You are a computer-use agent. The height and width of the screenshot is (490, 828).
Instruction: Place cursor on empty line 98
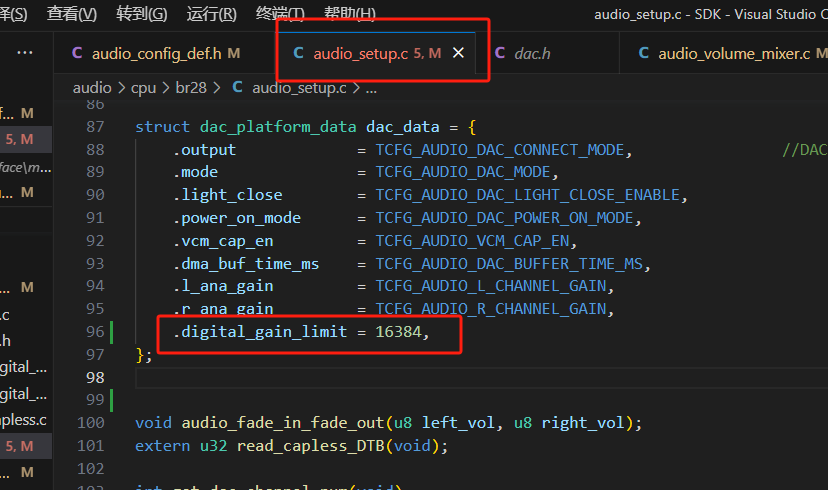[x=481, y=378]
